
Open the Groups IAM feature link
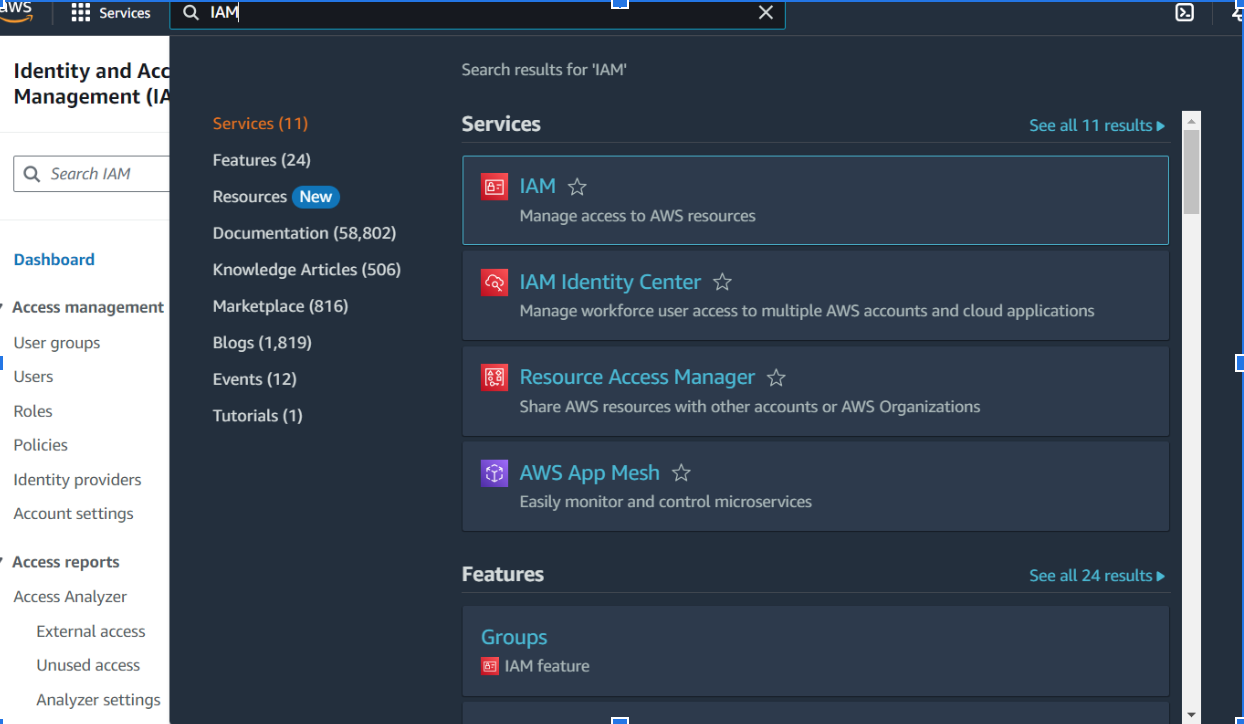point(514,637)
